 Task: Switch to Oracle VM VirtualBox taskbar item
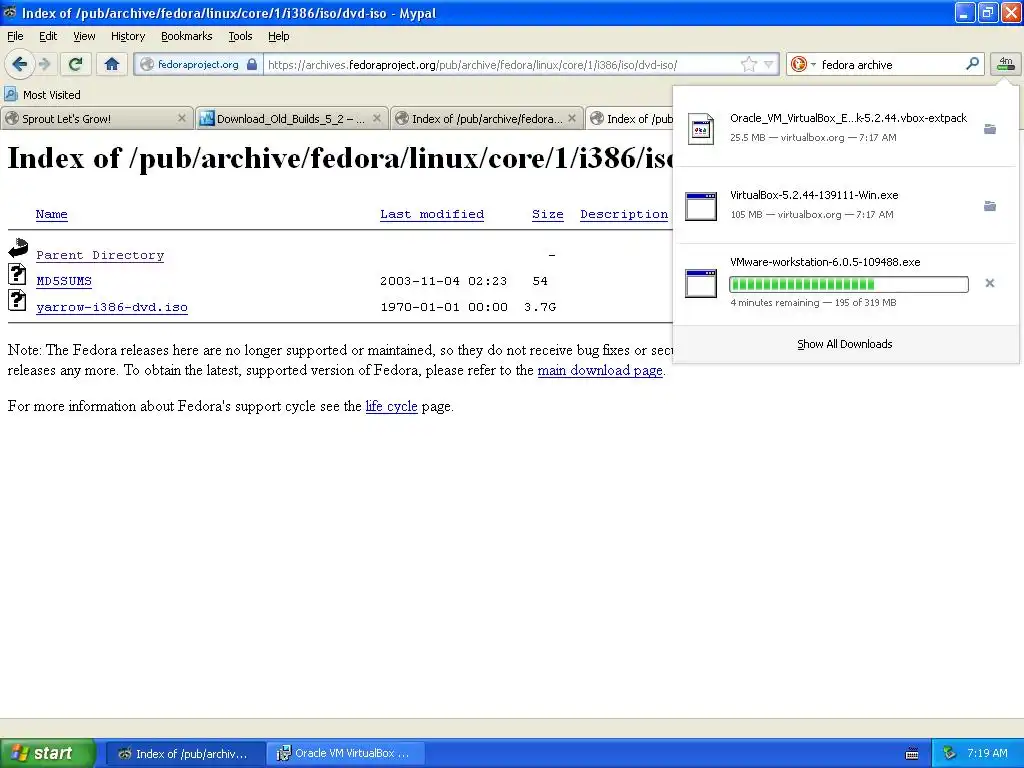click(346, 754)
